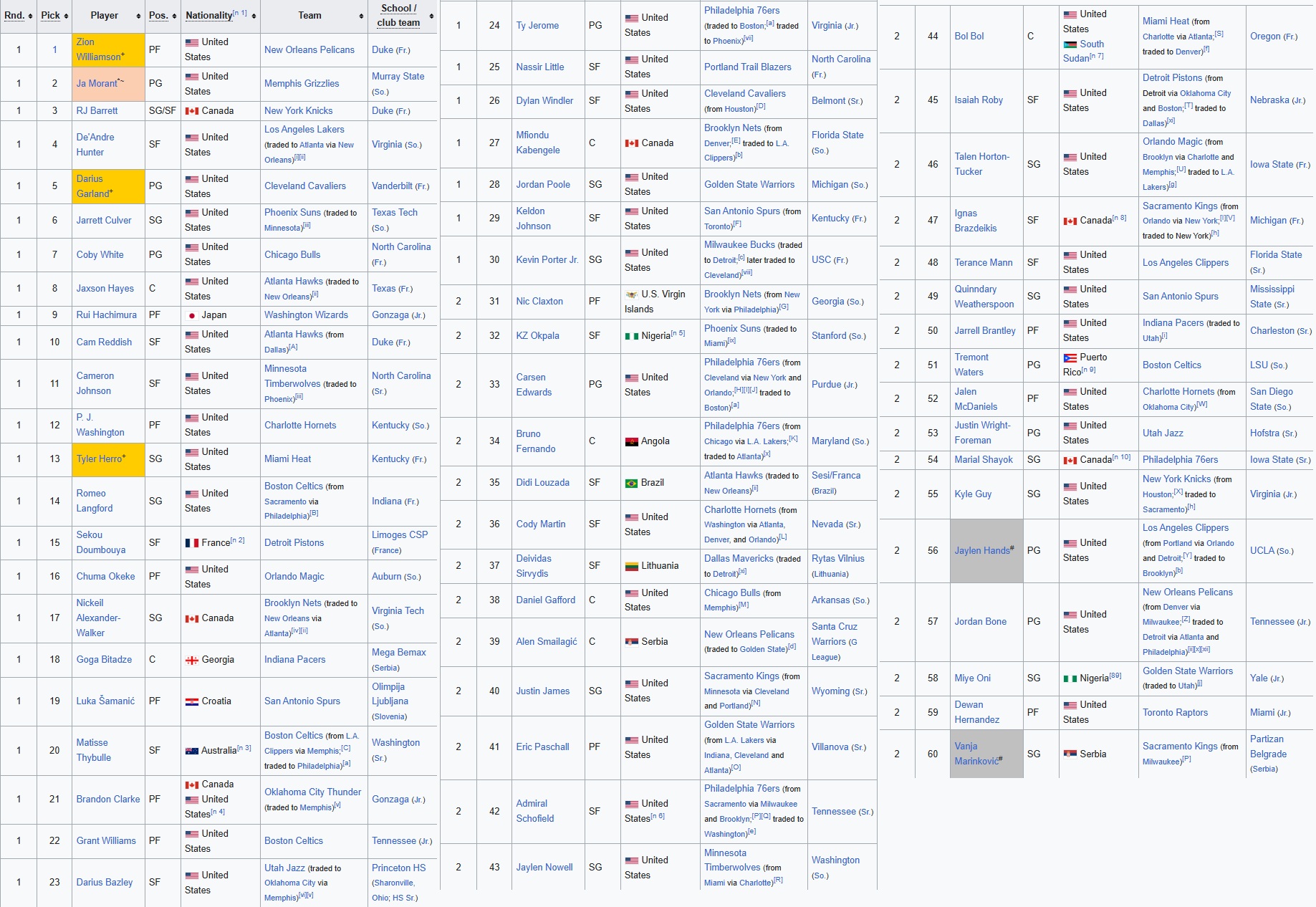
Task: Click Lithuania flag in Deividas Sirvydis's row
Action: (x=631, y=566)
